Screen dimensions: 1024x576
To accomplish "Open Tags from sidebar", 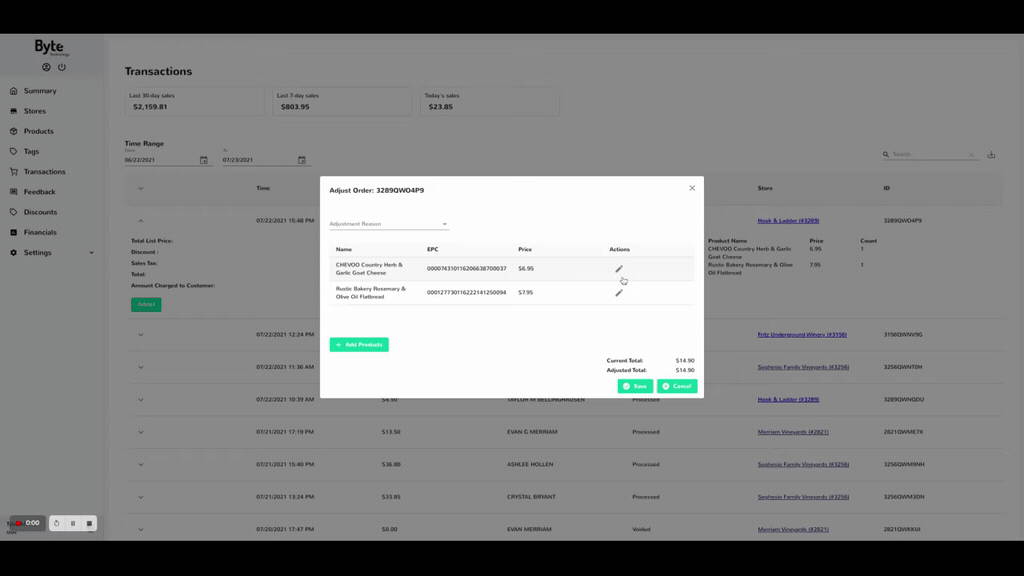I will [x=31, y=152].
